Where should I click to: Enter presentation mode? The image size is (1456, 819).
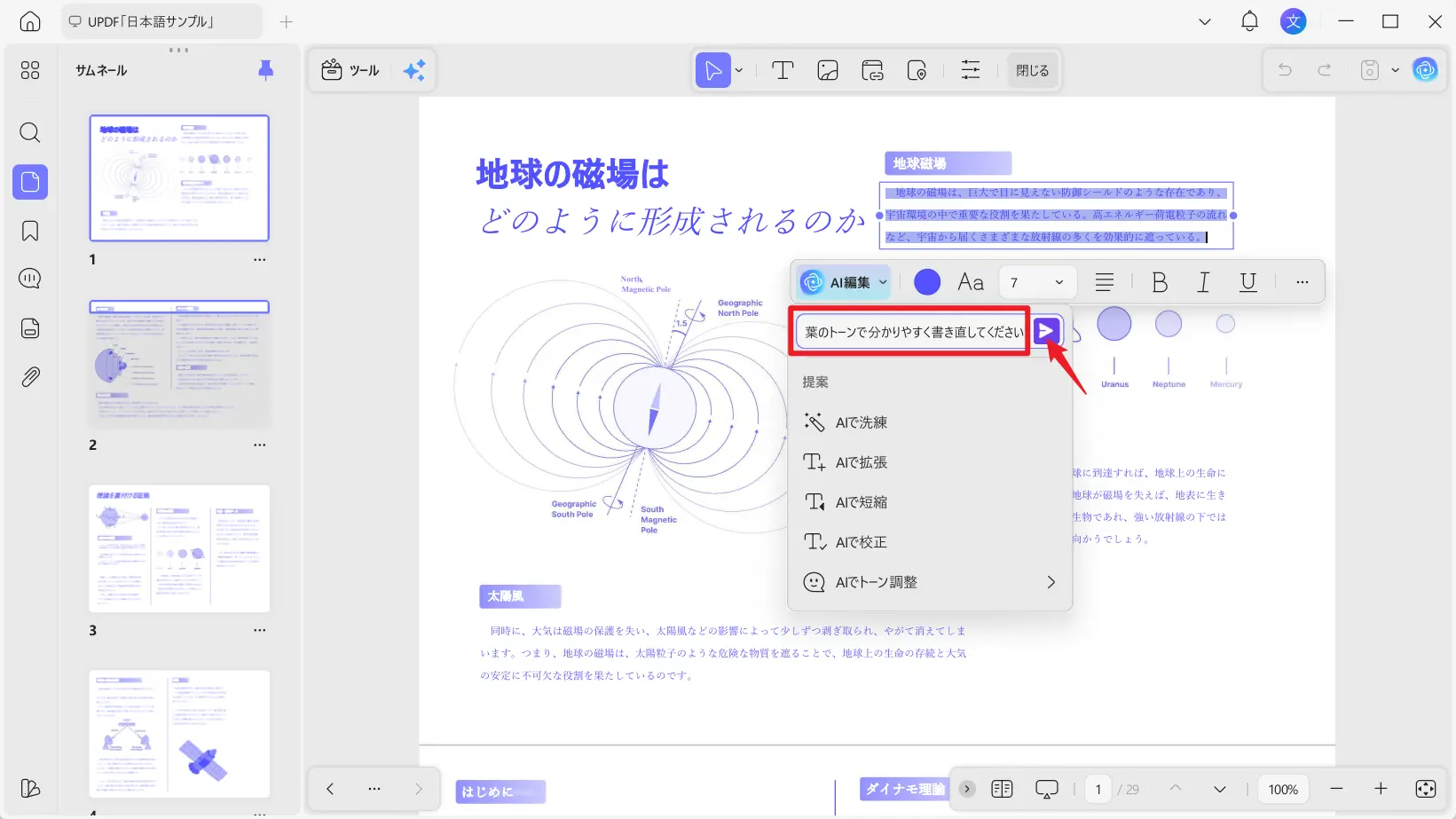(x=1046, y=788)
